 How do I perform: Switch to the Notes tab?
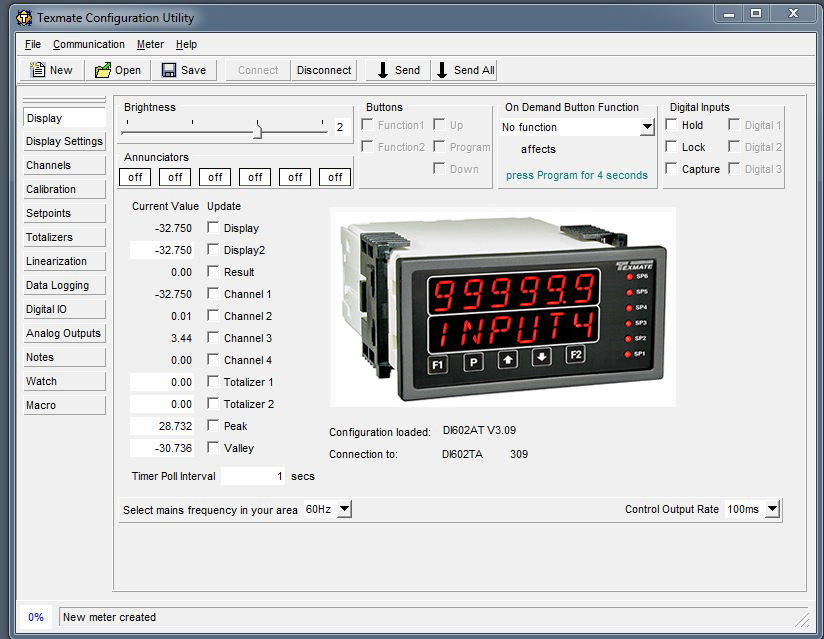[x=64, y=357]
